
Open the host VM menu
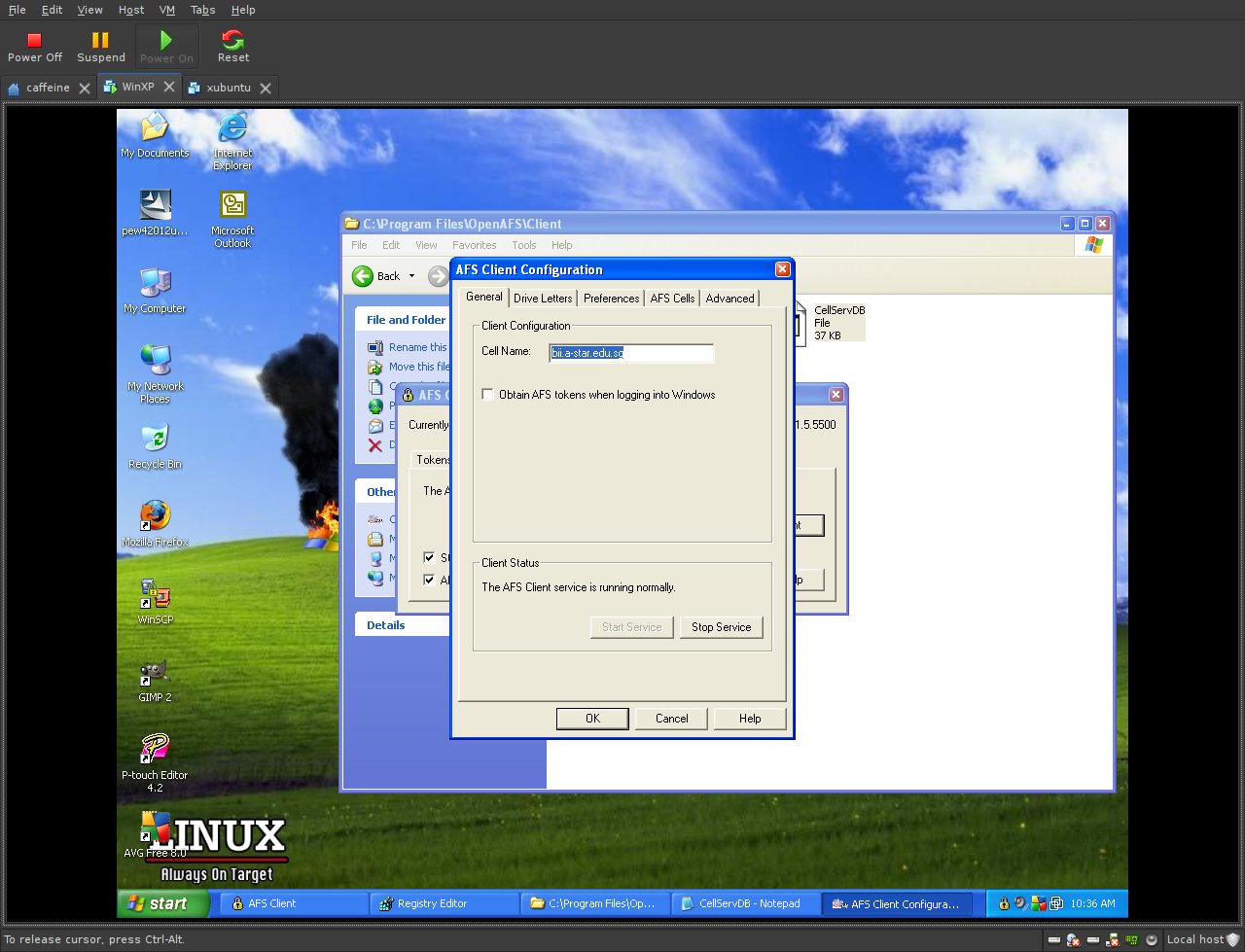click(167, 10)
